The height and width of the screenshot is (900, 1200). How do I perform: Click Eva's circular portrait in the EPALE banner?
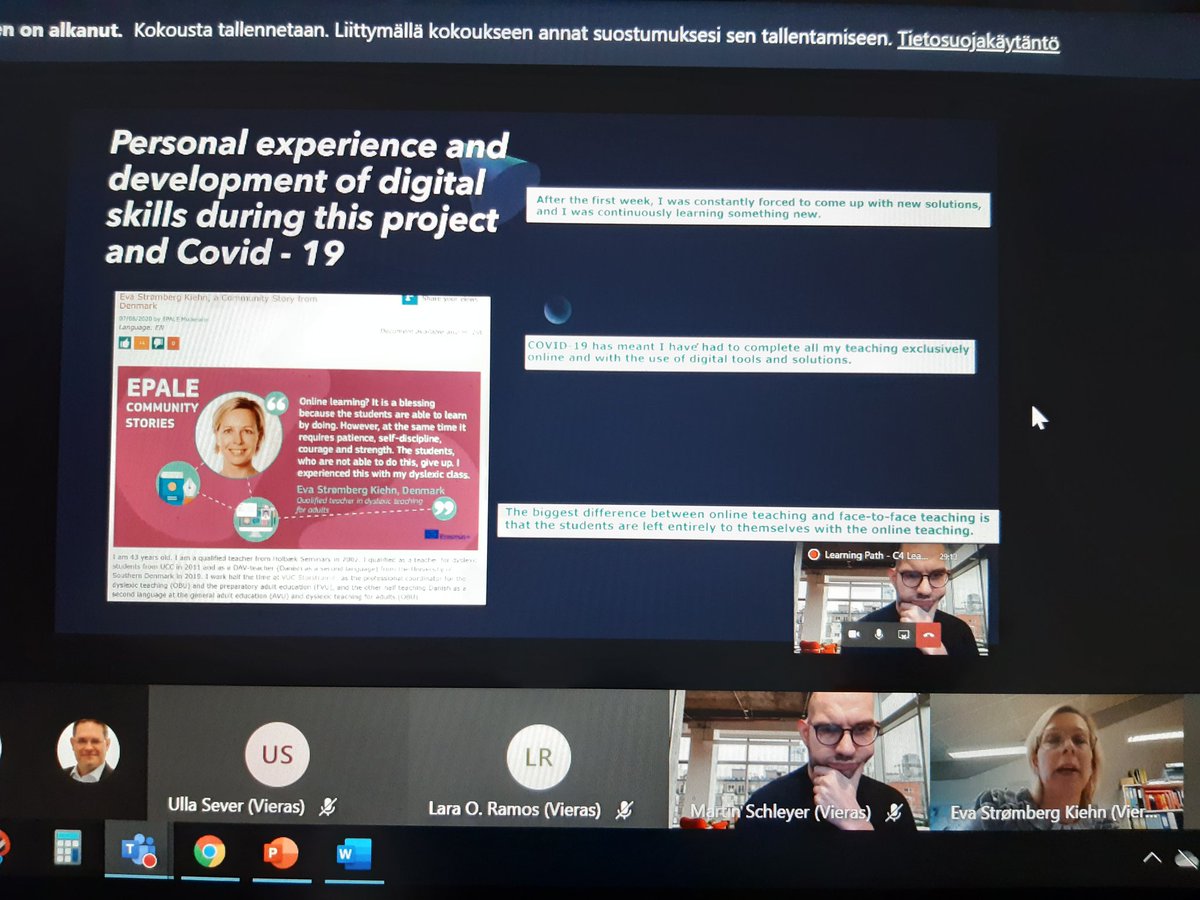click(238, 434)
